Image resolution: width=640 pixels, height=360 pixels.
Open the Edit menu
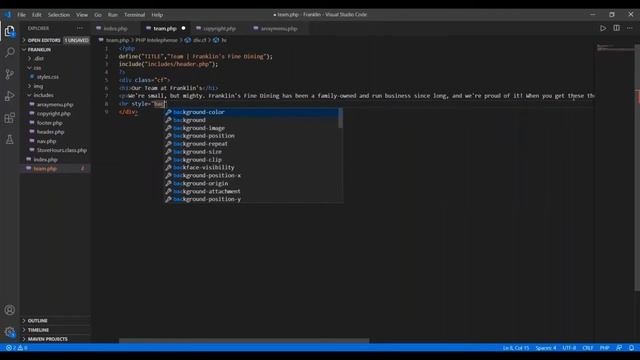pos(37,15)
